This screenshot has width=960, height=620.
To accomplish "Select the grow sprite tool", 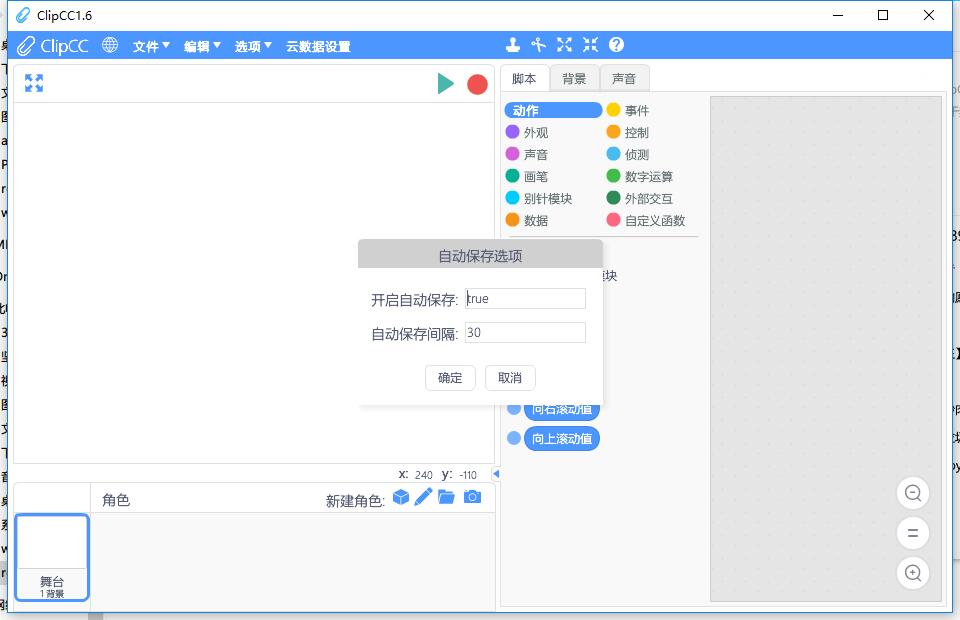I will coord(564,45).
